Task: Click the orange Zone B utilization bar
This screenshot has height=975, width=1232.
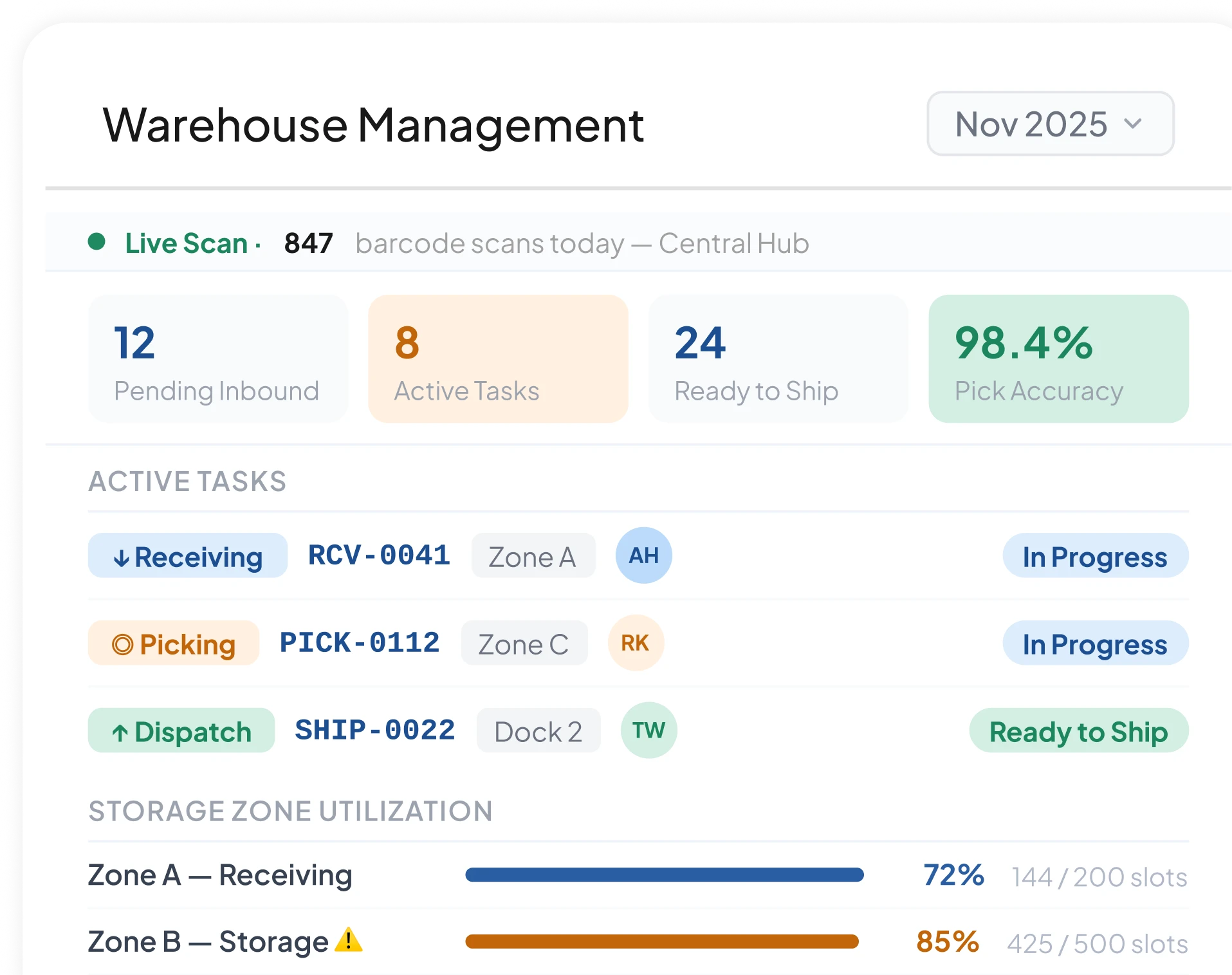Action: pos(662,942)
